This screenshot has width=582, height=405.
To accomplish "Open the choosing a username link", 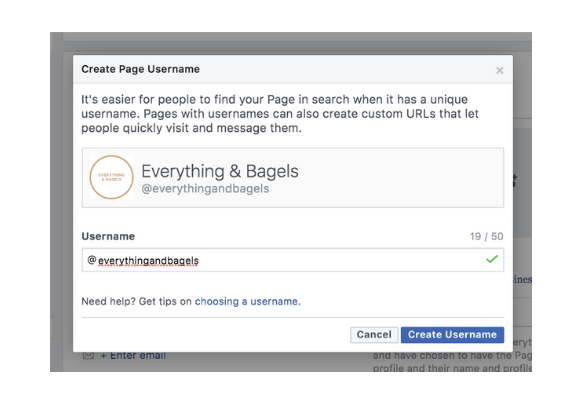I will click(248, 301).
